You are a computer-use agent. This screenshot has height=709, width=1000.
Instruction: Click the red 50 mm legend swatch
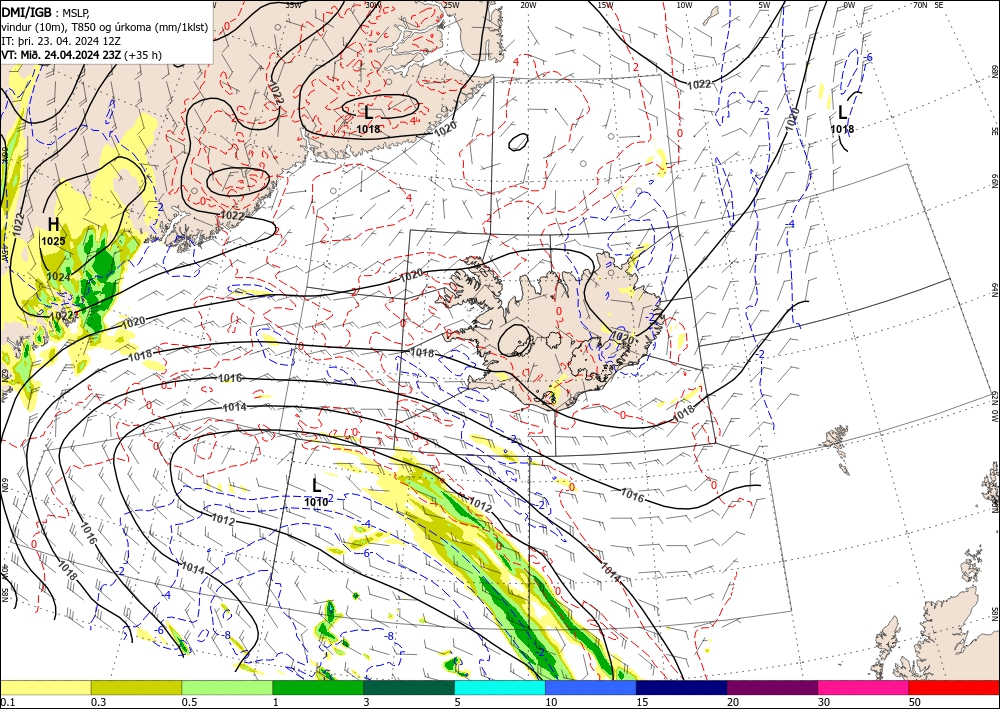(x=954, y=688)
